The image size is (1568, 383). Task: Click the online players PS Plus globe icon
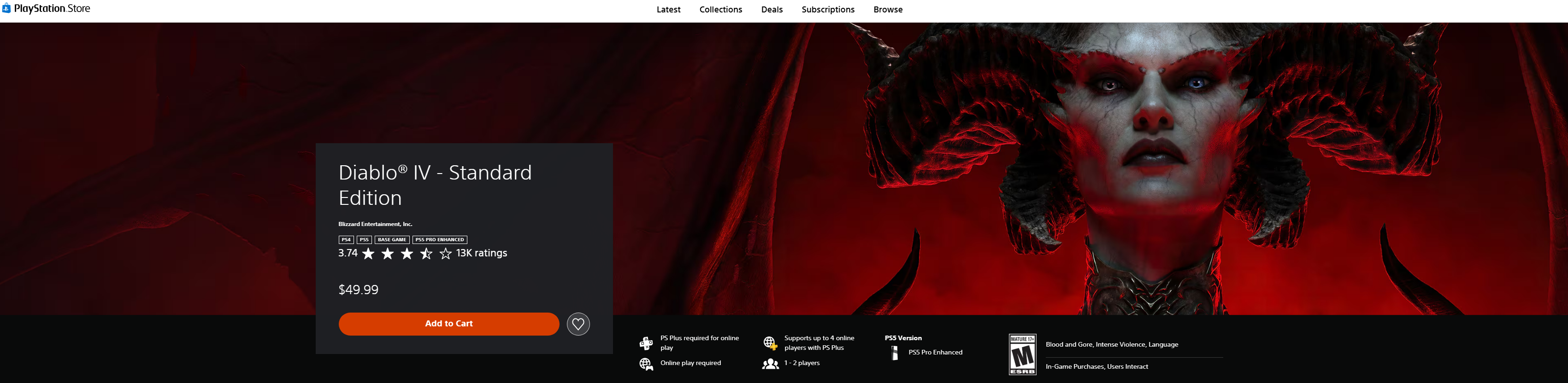770,343
